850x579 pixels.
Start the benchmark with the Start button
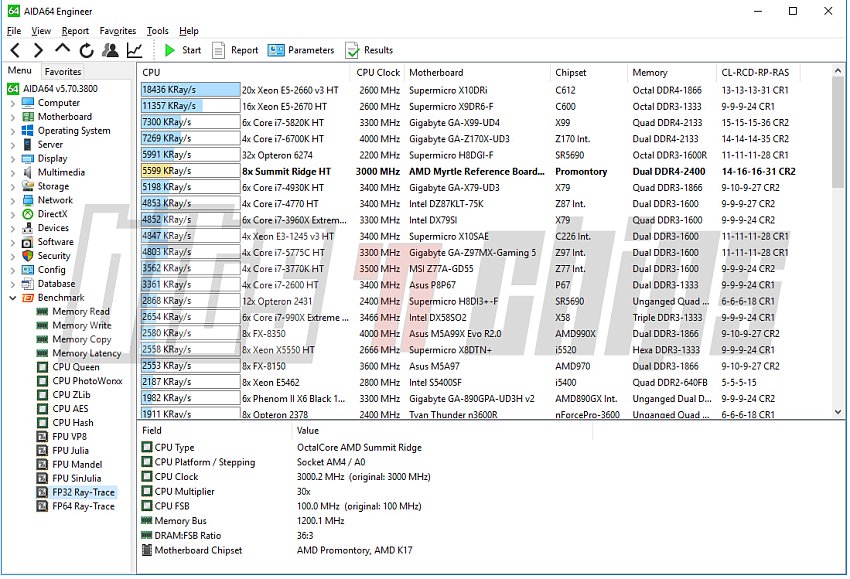tap(182, 50)
